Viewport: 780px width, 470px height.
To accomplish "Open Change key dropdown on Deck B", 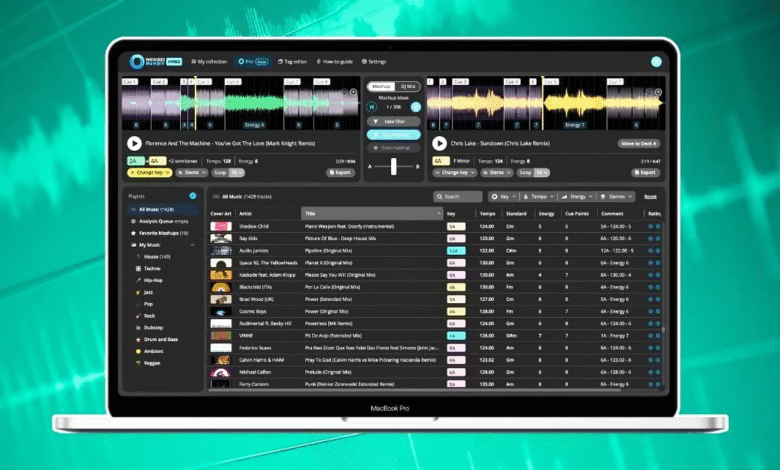I will tap(455, 173).
